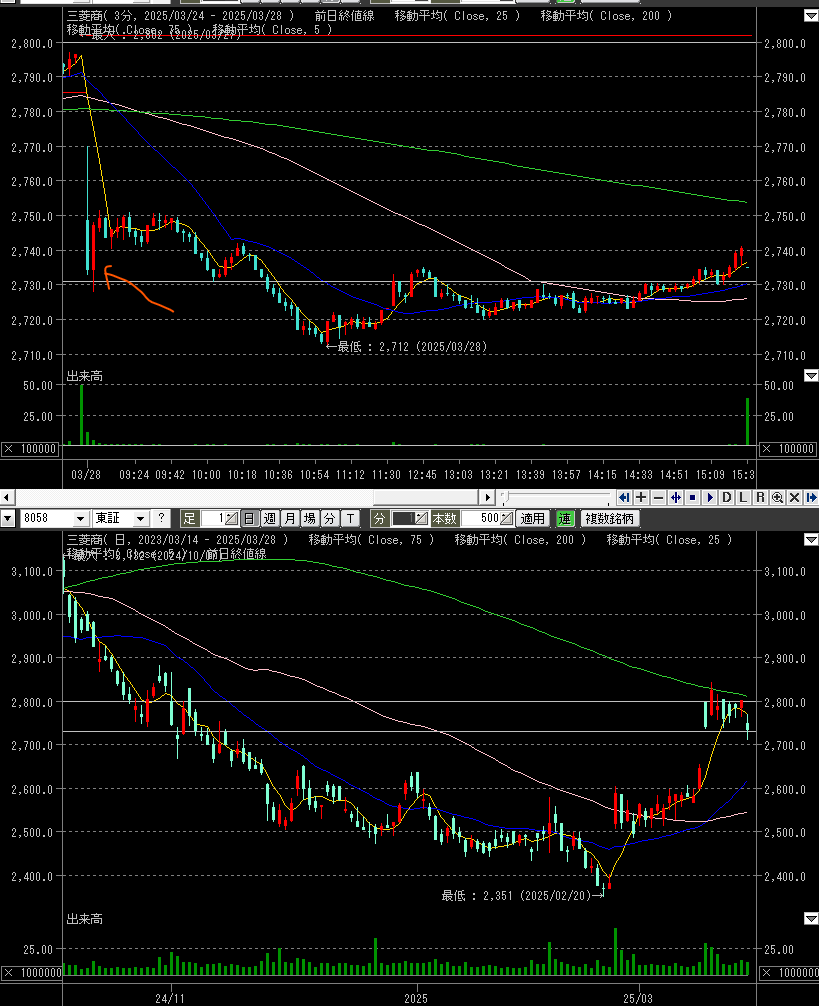Select 日 daily chart period
The height and width of the screenshot is (1006, 819).
[x=249, y=518]
